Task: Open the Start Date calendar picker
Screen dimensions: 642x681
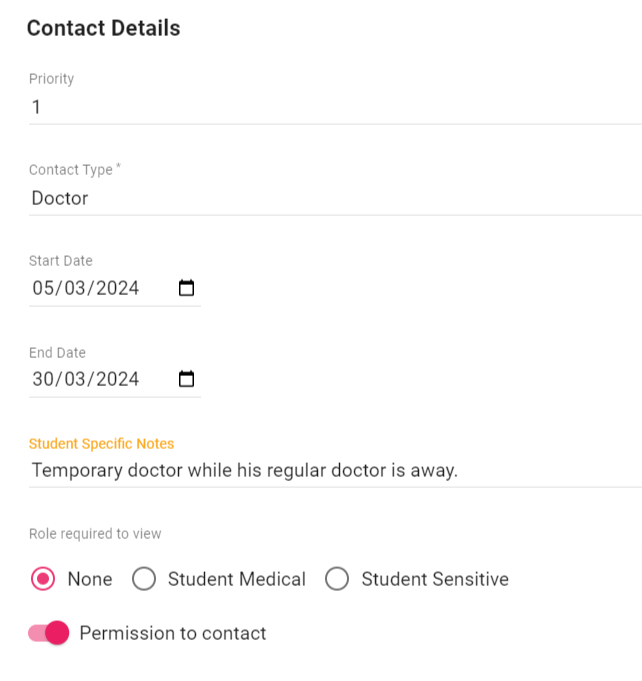Action: point(186,289)
